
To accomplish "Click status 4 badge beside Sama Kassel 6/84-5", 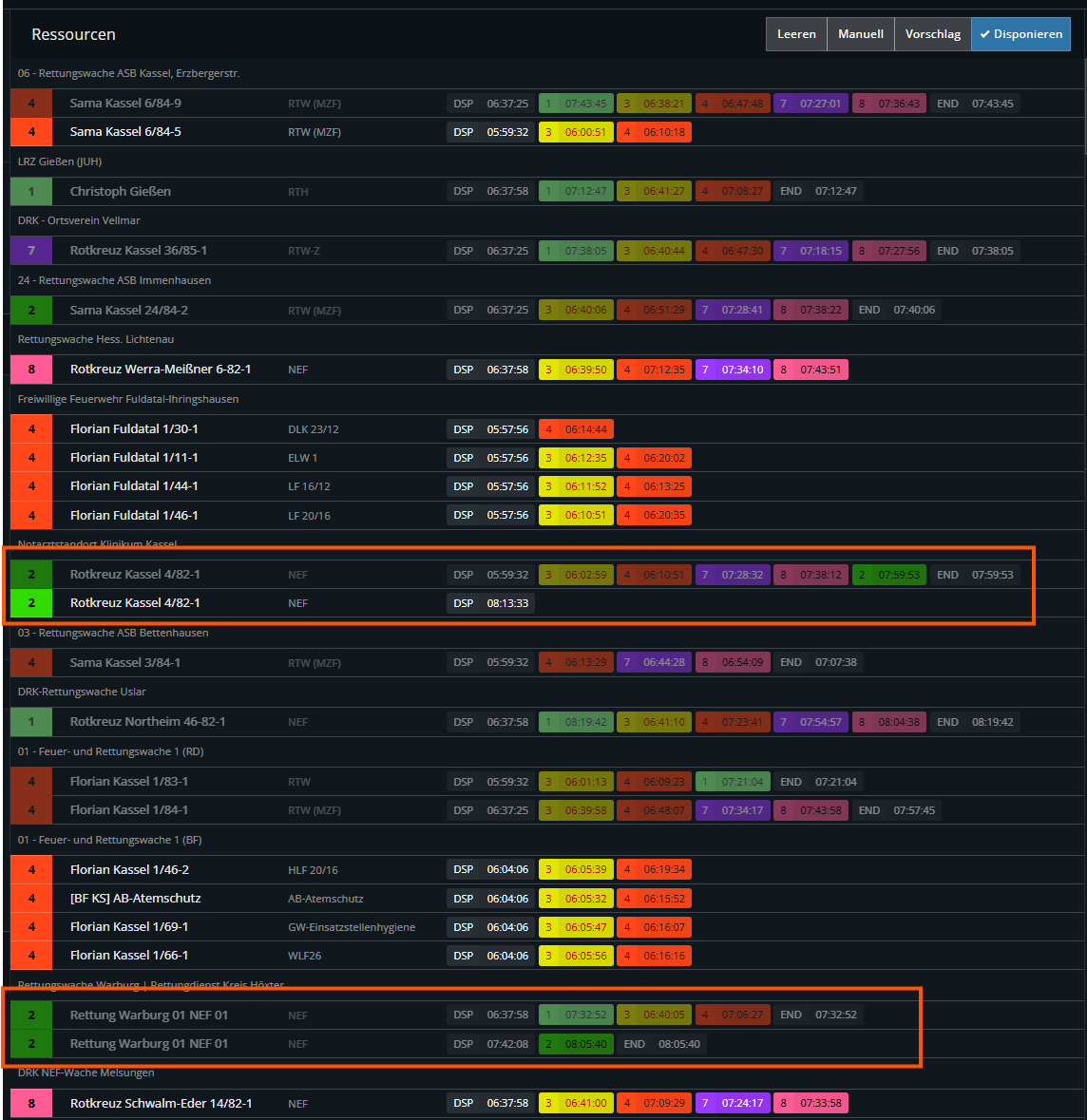I will click(x=31, y=132).
